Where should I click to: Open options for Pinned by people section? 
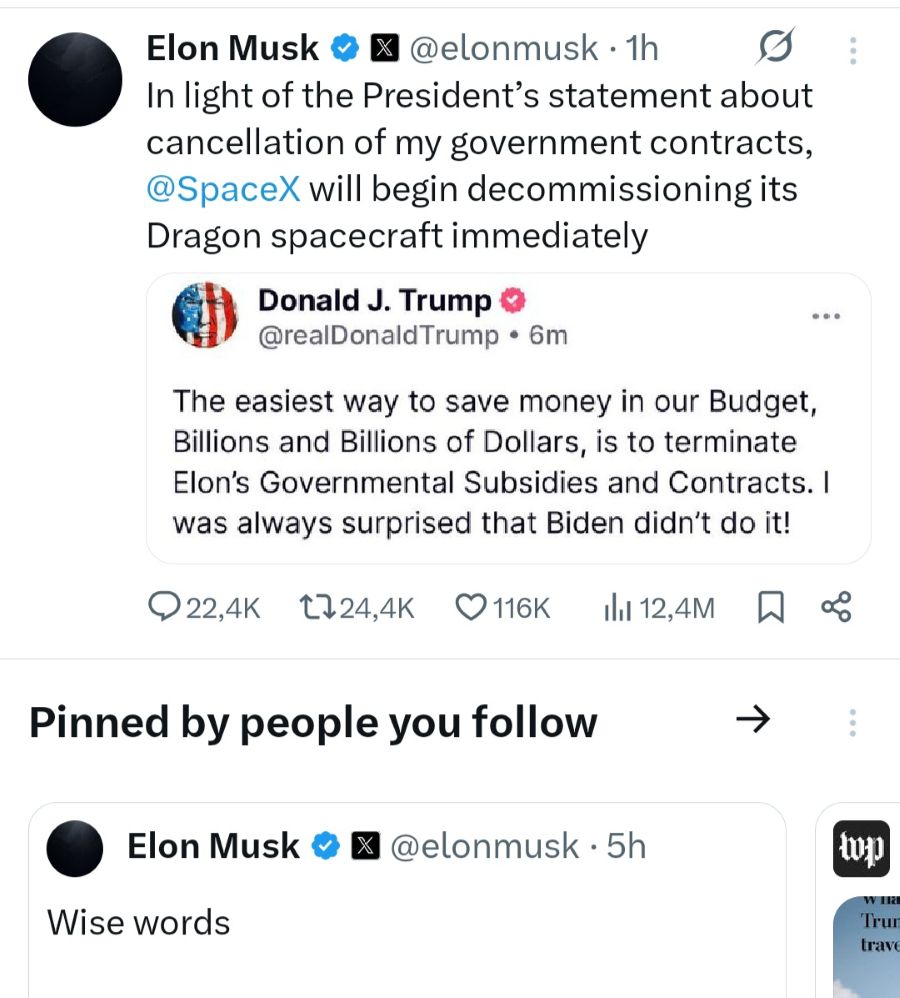(852, 722)
